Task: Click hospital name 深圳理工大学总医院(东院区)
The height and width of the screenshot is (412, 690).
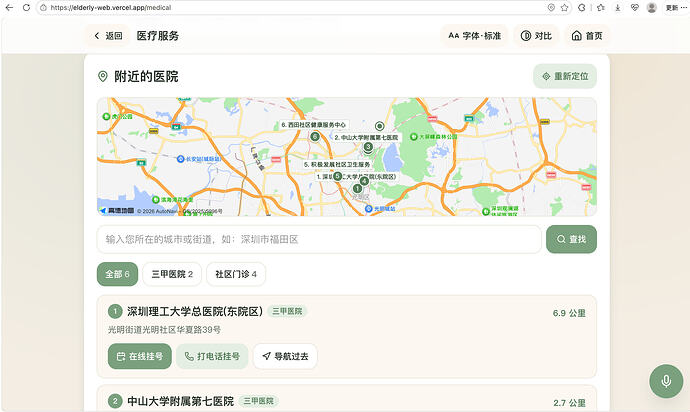Action: click(x=195, y=312)
